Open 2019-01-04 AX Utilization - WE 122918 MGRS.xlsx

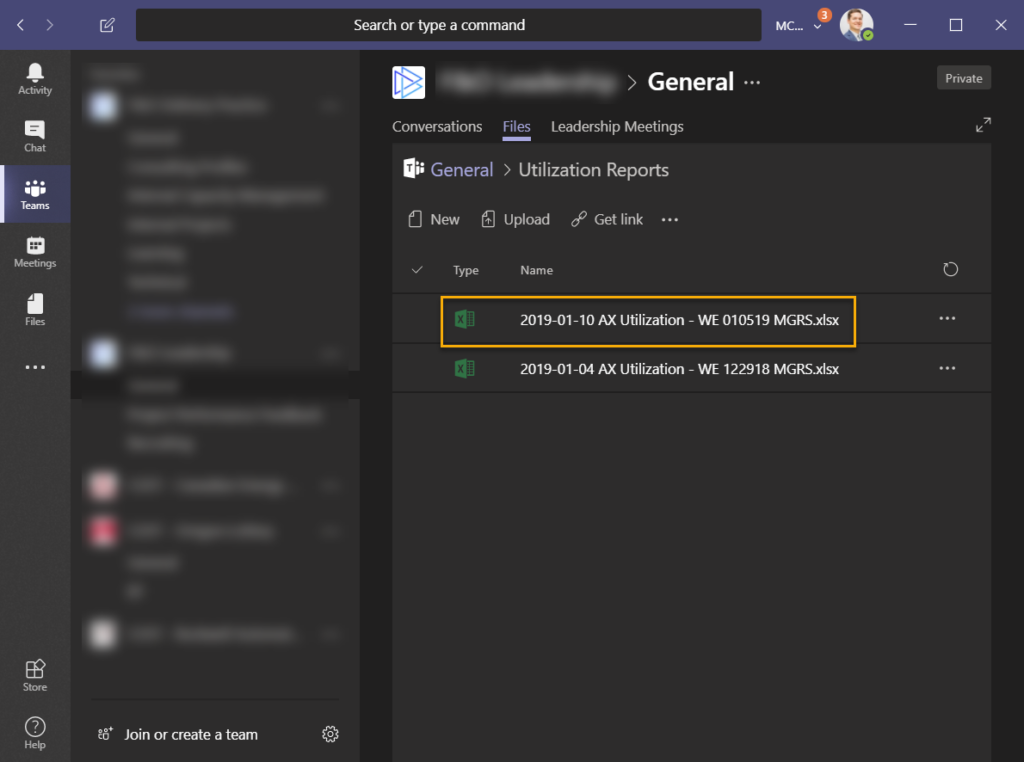click(679, 369)
